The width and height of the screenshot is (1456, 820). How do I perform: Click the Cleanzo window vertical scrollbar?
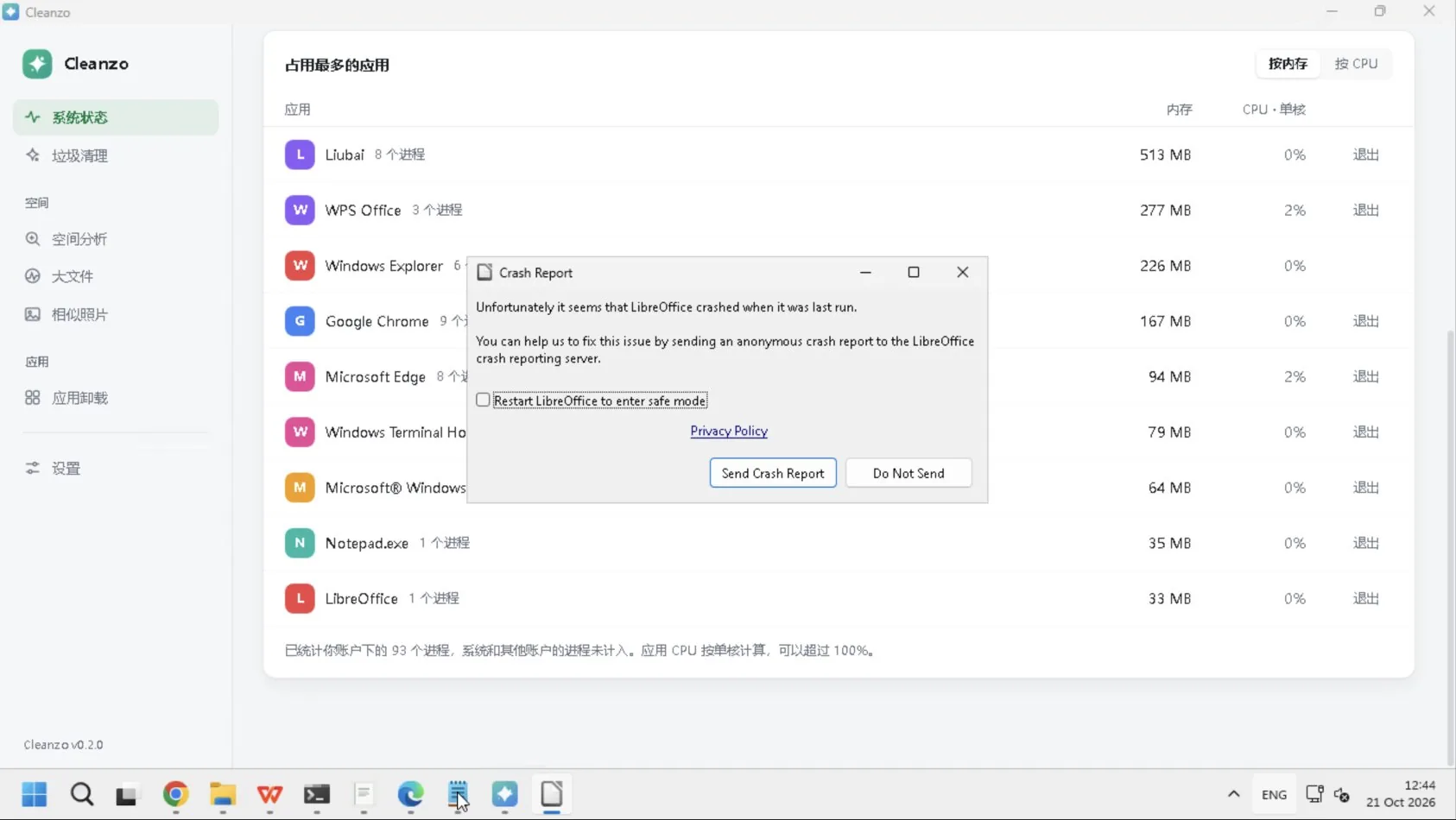pyautogui.click(x=1450, y=548)
